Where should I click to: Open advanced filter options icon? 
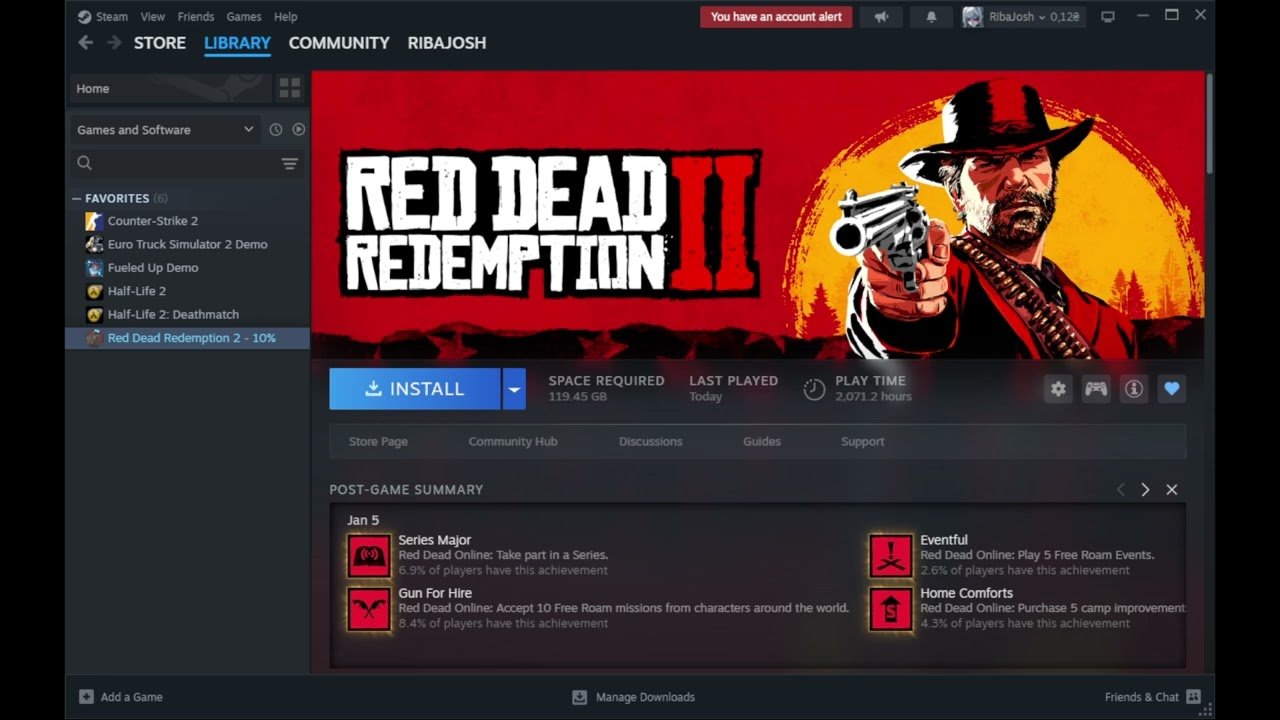point(289,163)
